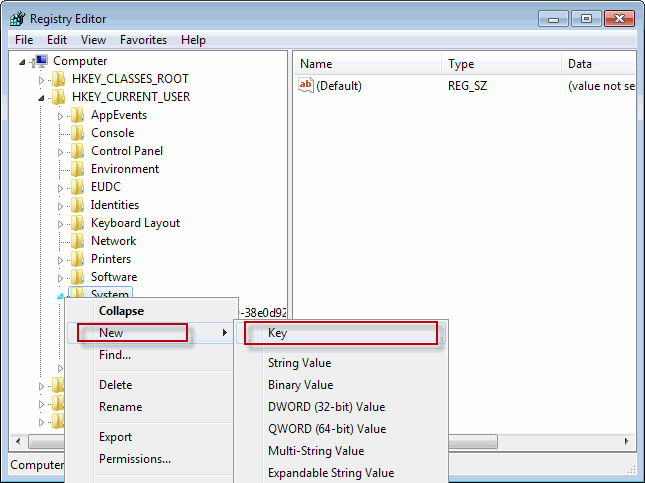Click the Software folder icon

coord(77,277)
